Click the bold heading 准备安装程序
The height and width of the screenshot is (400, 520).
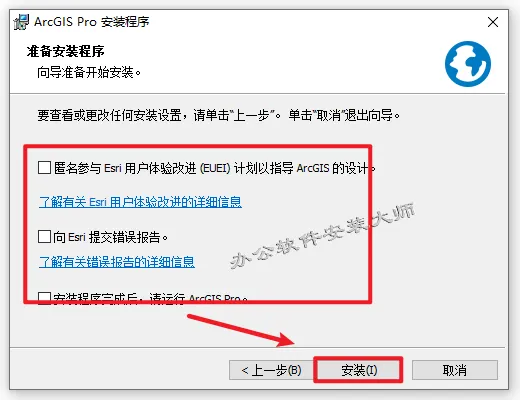click(66, 51)
